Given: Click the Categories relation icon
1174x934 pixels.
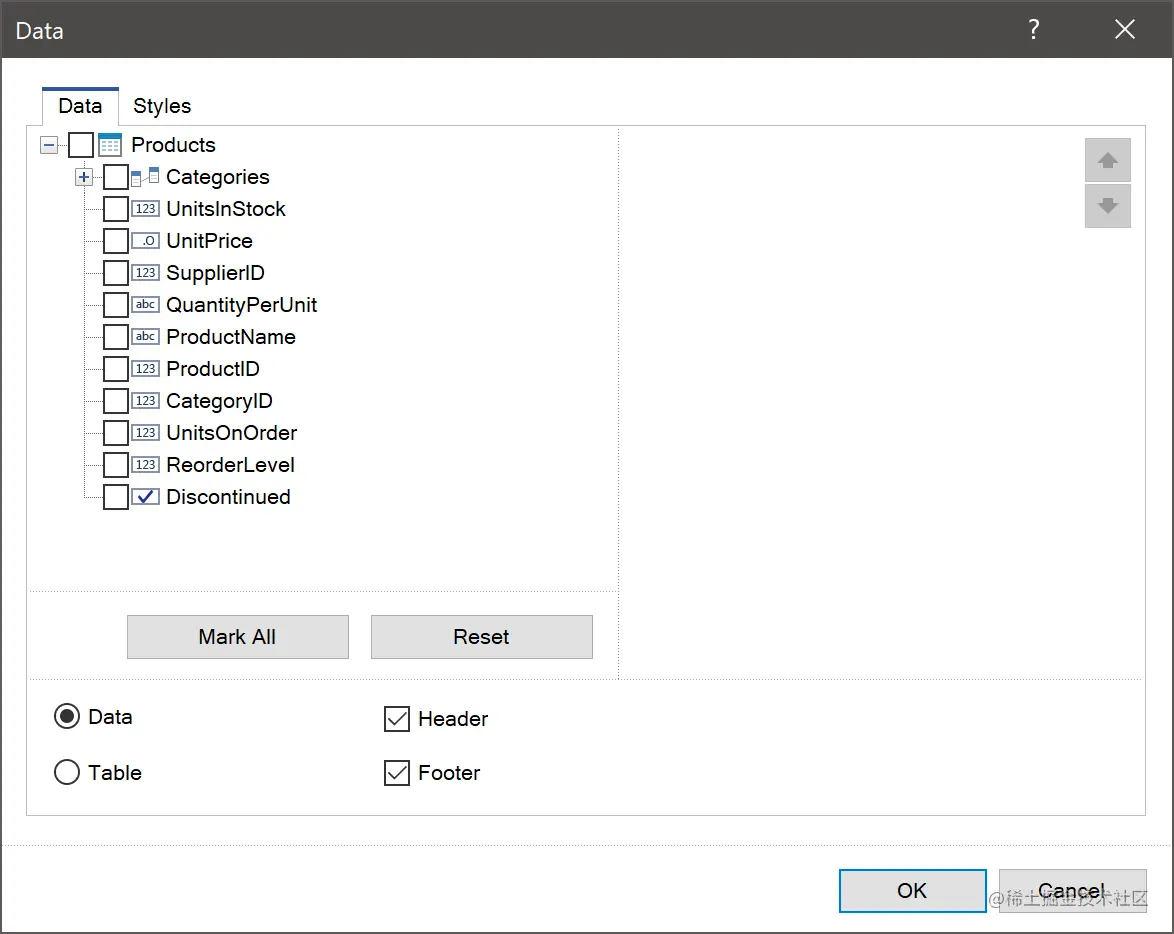Looking at the screenshot, I should (145, 177).
